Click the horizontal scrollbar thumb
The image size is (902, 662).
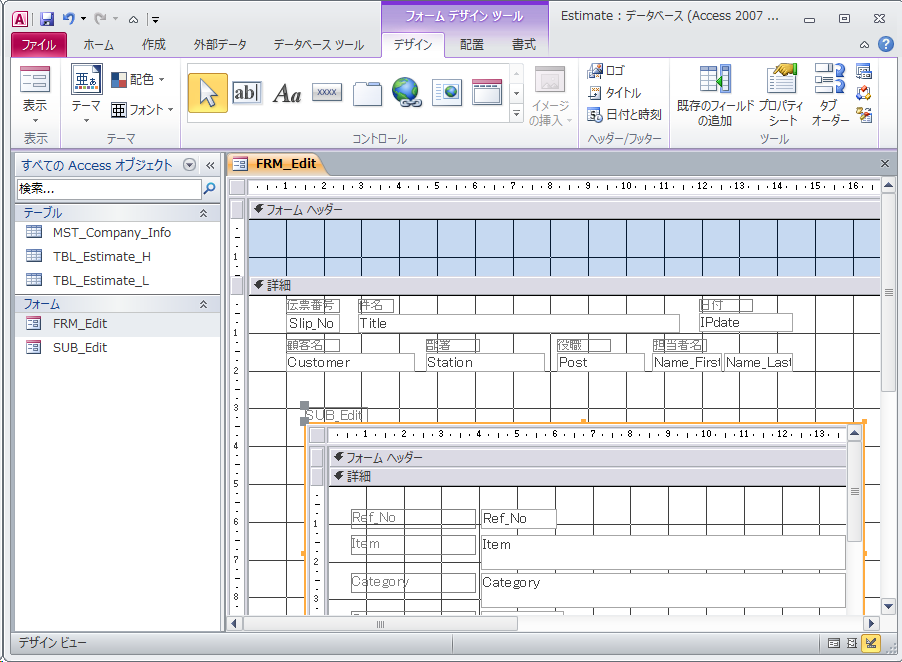click(x=380, y=624)
